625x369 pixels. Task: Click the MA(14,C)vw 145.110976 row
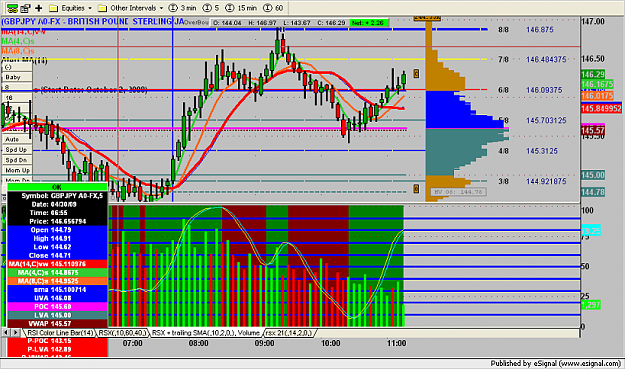[57, 264]
